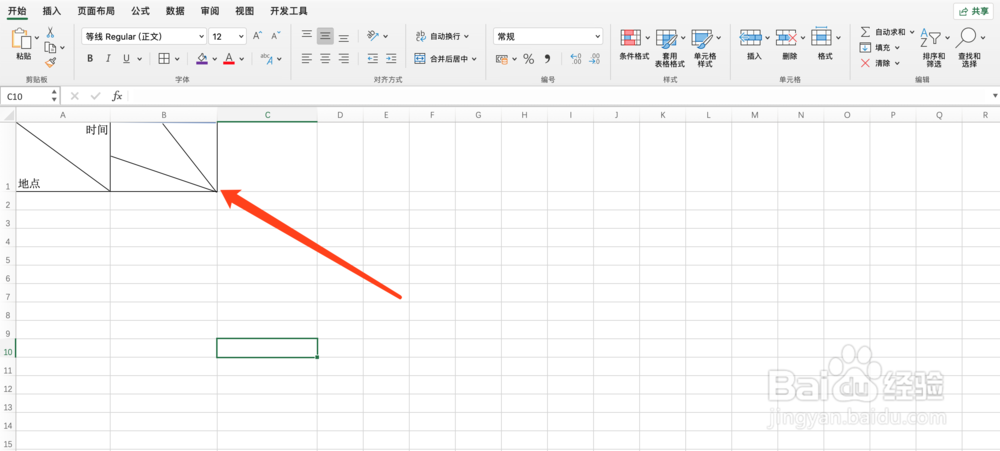Apply cell borders icon
Screen dimensions: 1000x451
(164, 59)
